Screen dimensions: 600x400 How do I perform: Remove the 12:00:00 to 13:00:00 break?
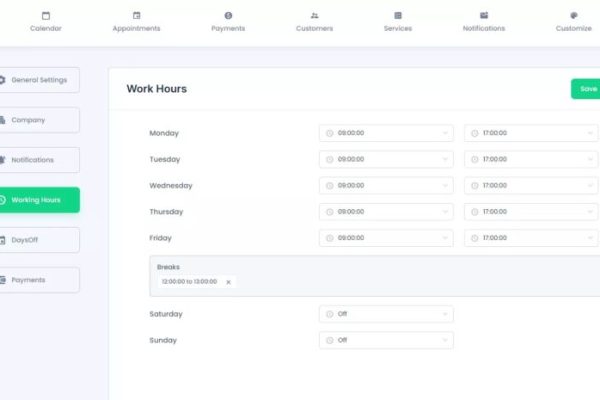[228, 282]
